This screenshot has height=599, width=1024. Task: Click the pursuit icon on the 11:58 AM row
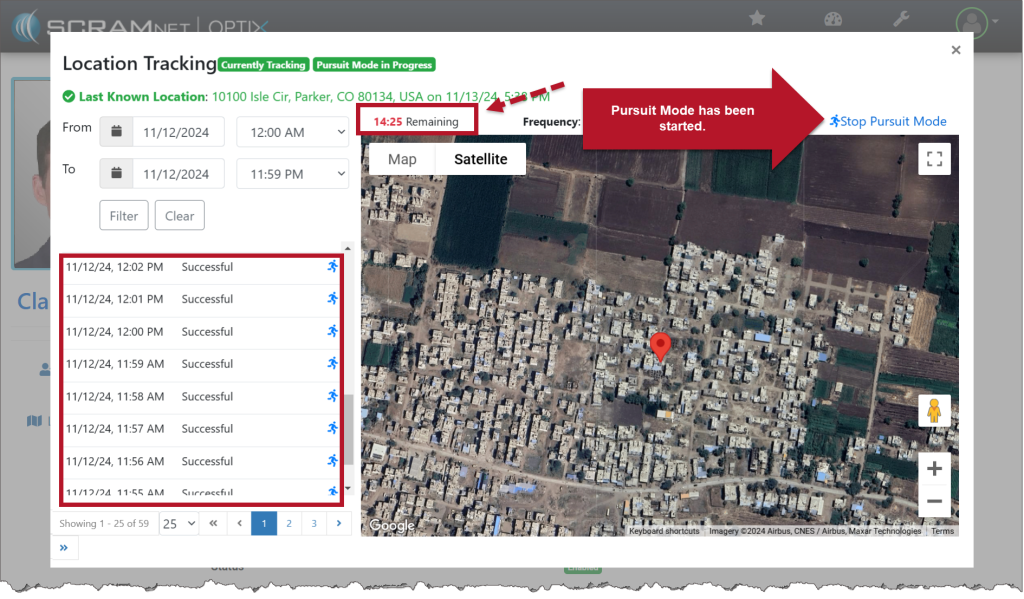pyautogui.click(x=332, y=396)
